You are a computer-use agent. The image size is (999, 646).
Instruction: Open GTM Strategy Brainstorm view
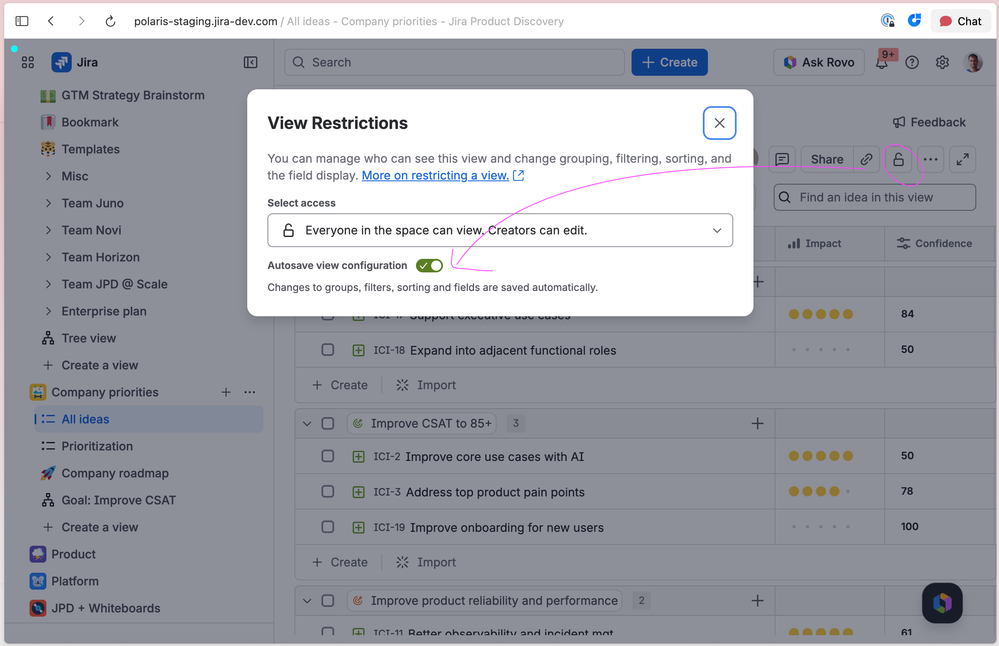(x=133, y=96)
